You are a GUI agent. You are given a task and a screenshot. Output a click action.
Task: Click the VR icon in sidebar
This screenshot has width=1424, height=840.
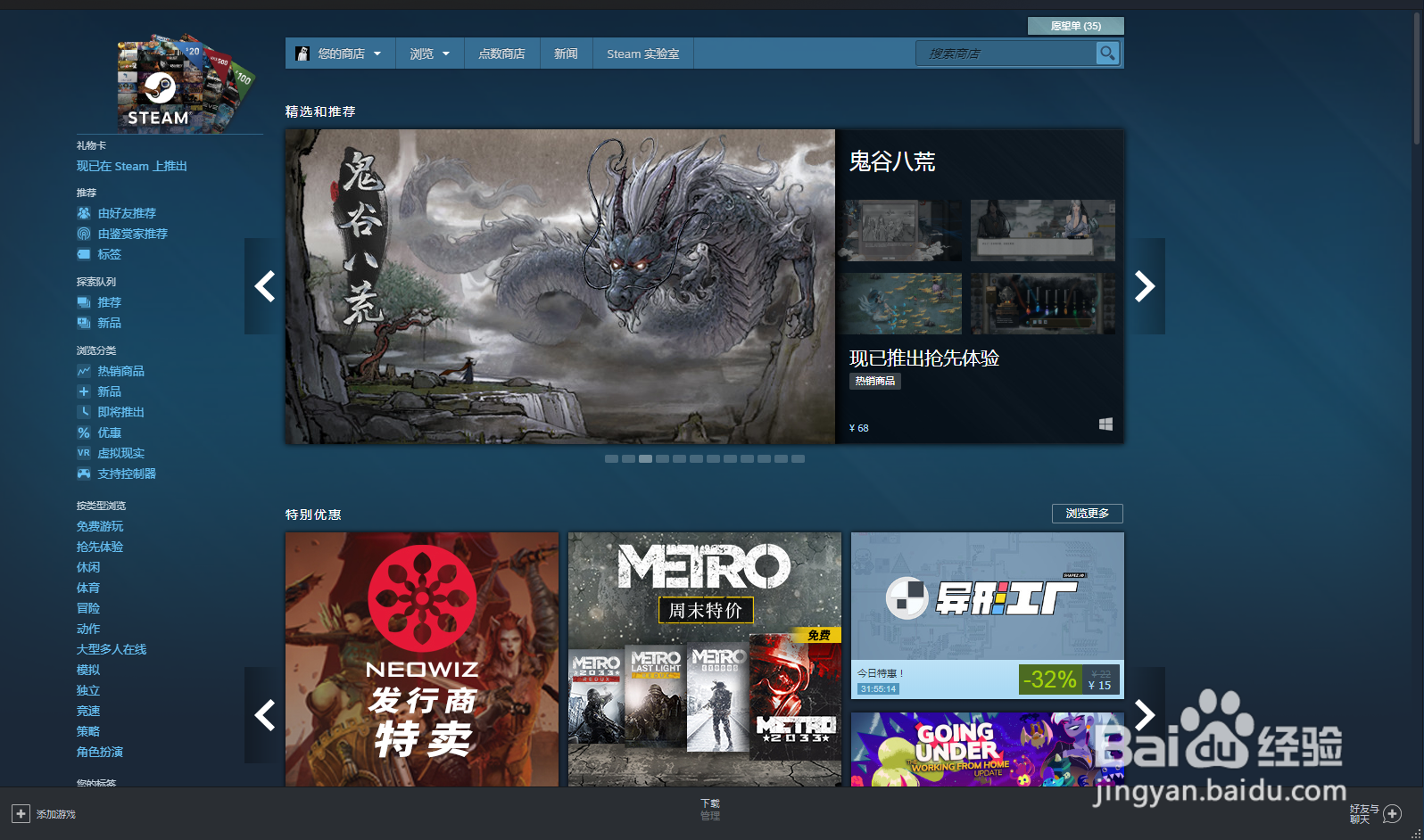84,453
